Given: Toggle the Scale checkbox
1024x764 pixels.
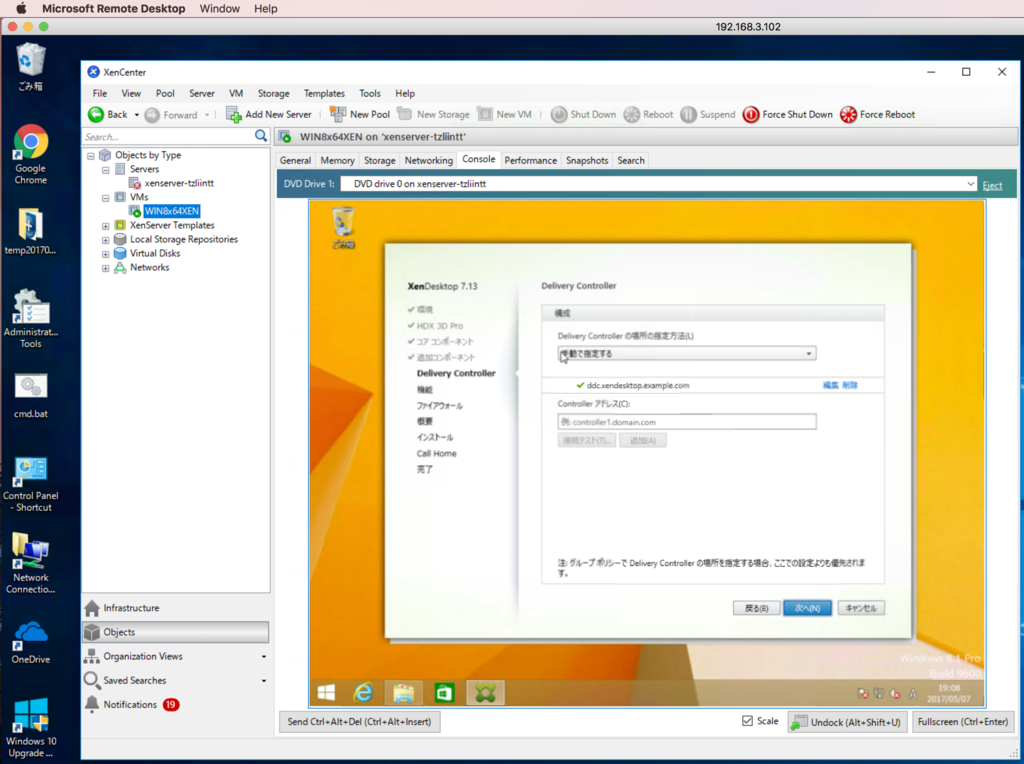Looking at the screenshot, I should pyautogui.click(x=747, y=721).
